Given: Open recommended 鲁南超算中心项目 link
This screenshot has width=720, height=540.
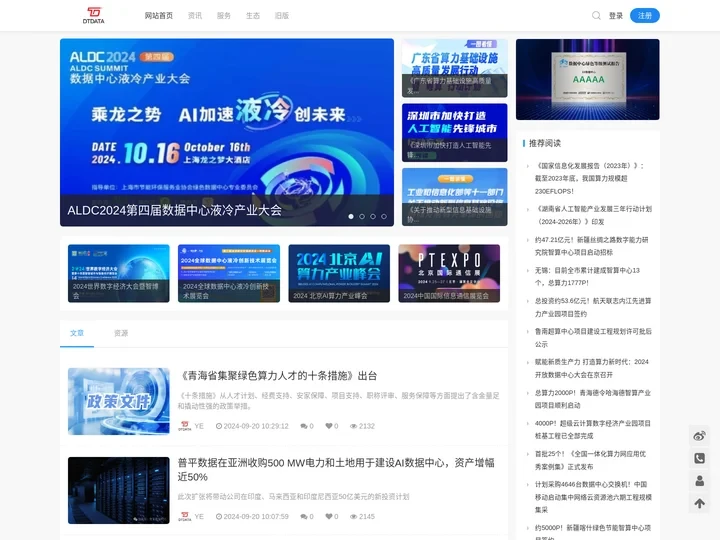Looking at the screenshot, I should [593, 338].
